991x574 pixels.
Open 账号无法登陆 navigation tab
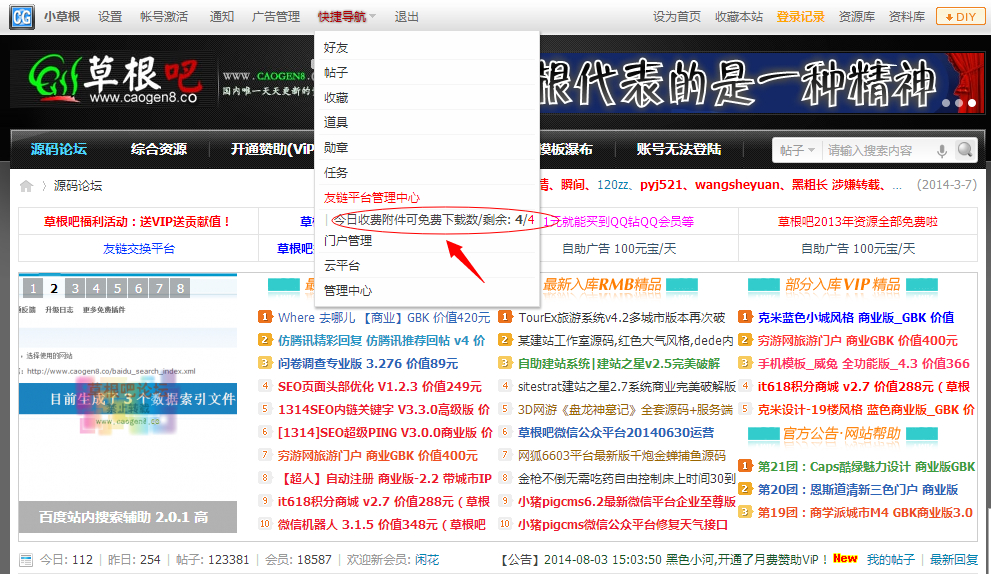tap(679, 149)
